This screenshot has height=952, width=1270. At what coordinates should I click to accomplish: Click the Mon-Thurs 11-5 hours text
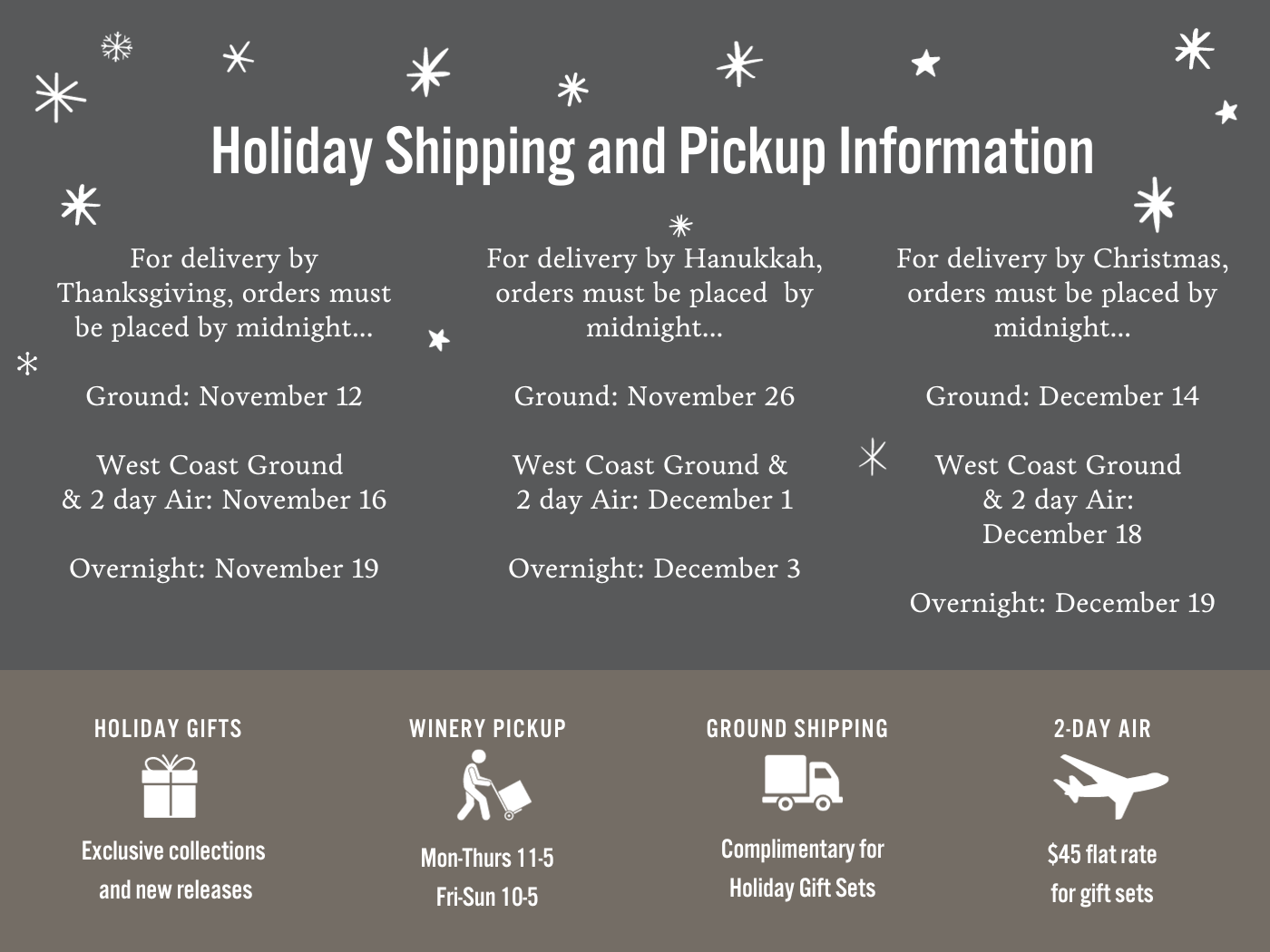(487, 858)
